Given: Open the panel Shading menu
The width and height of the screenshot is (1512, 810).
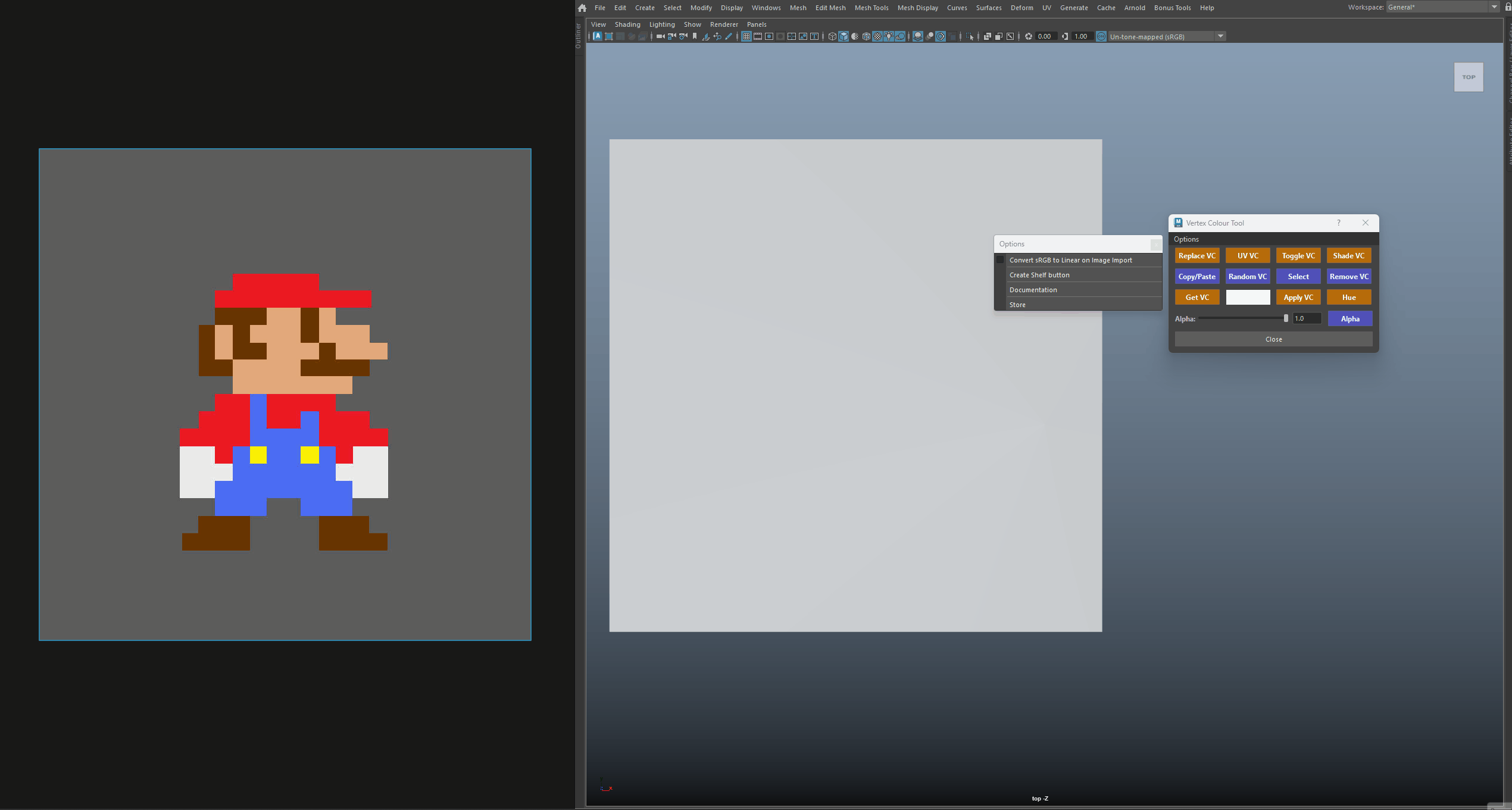Looking at the screenshot, I should pos(627,24).
